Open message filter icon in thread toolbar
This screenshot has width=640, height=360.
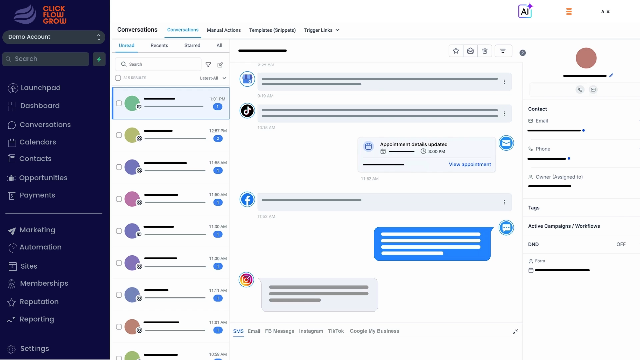(503, 51)
